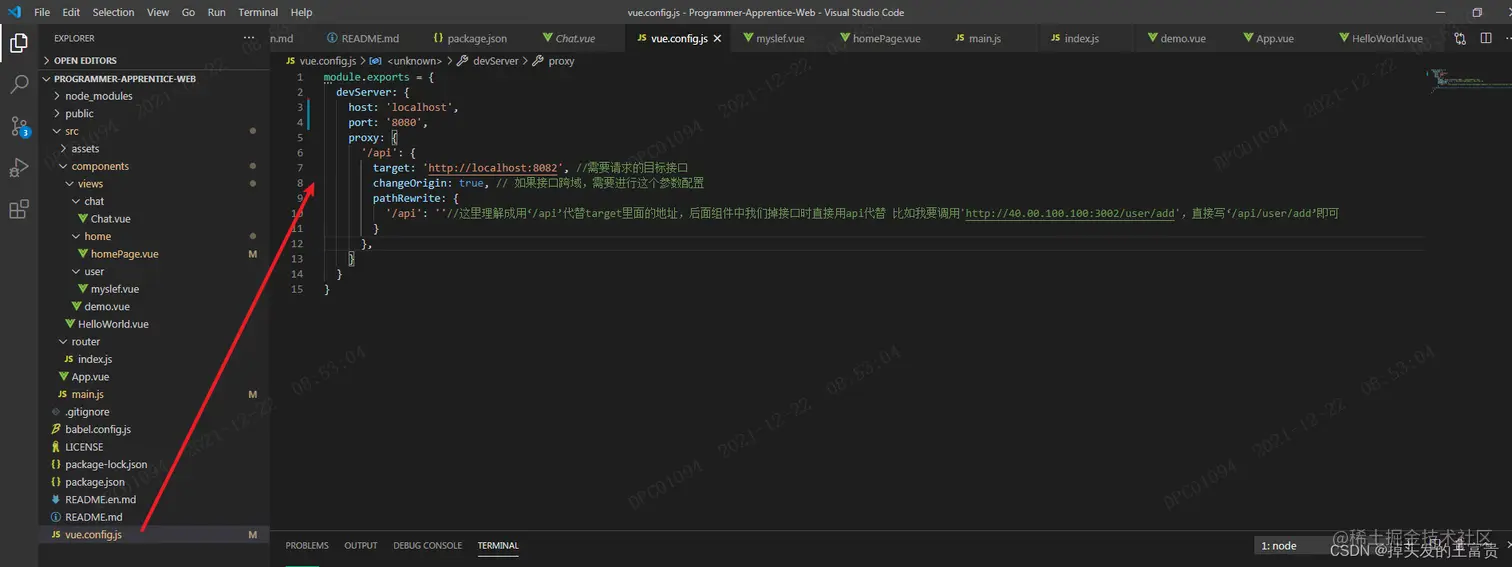Open the View menu
This screenshot has width=1512, height=567.
point(158,12)
